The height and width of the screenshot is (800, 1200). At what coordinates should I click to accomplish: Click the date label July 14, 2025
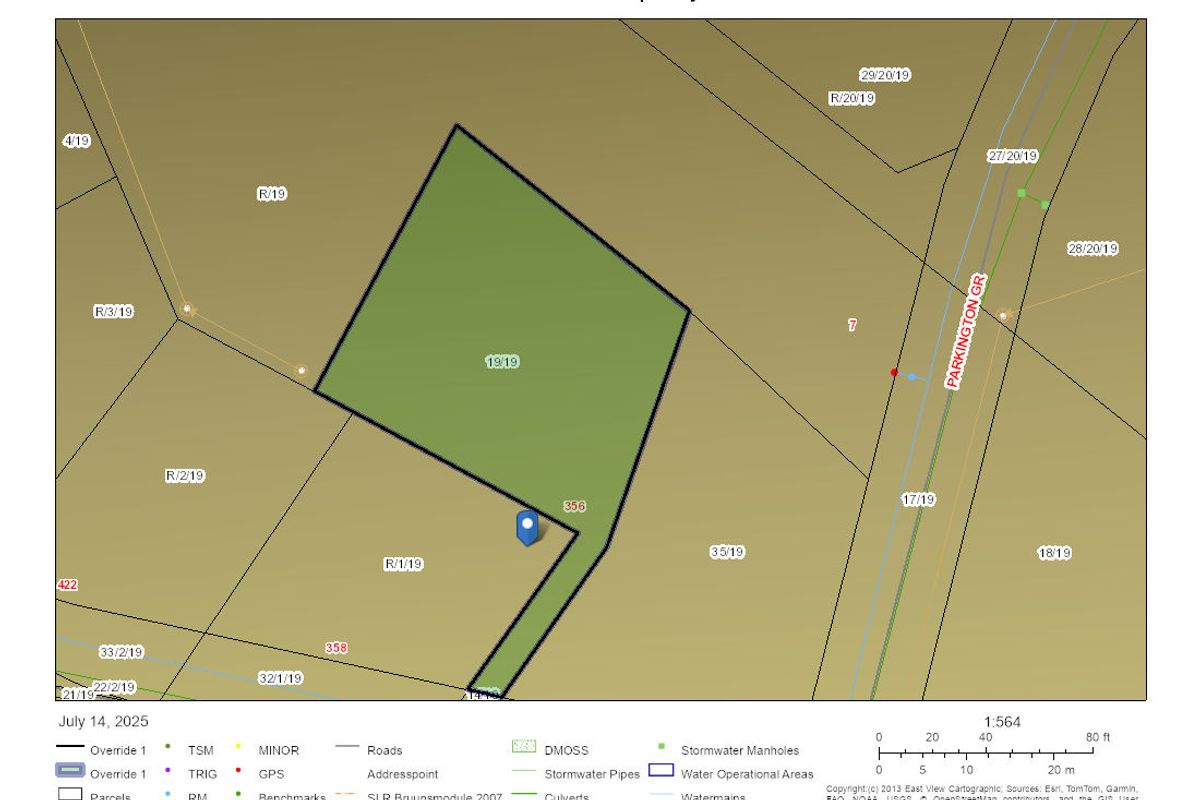[102, 720]
